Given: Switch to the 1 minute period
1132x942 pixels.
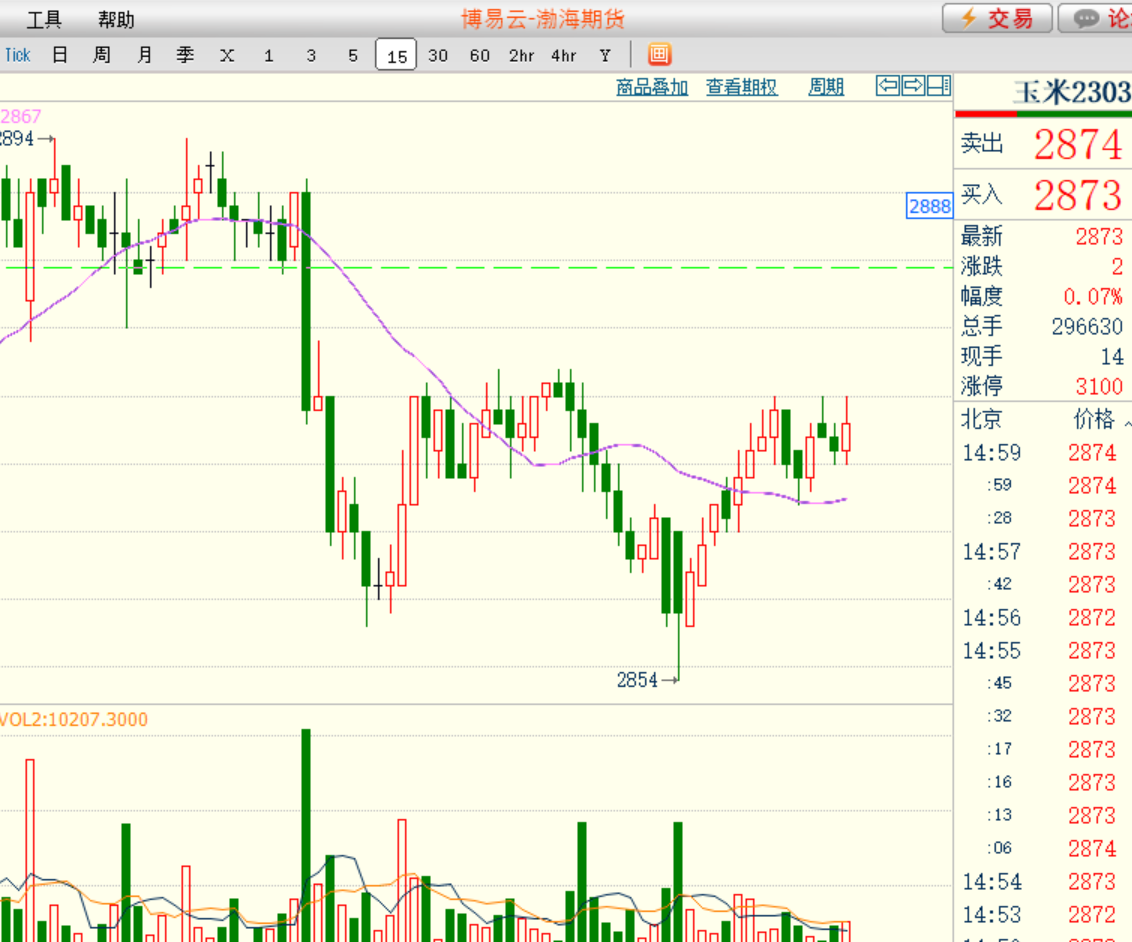Looking at the screenshot, I should pyautogui.click(x=269, y=56).
